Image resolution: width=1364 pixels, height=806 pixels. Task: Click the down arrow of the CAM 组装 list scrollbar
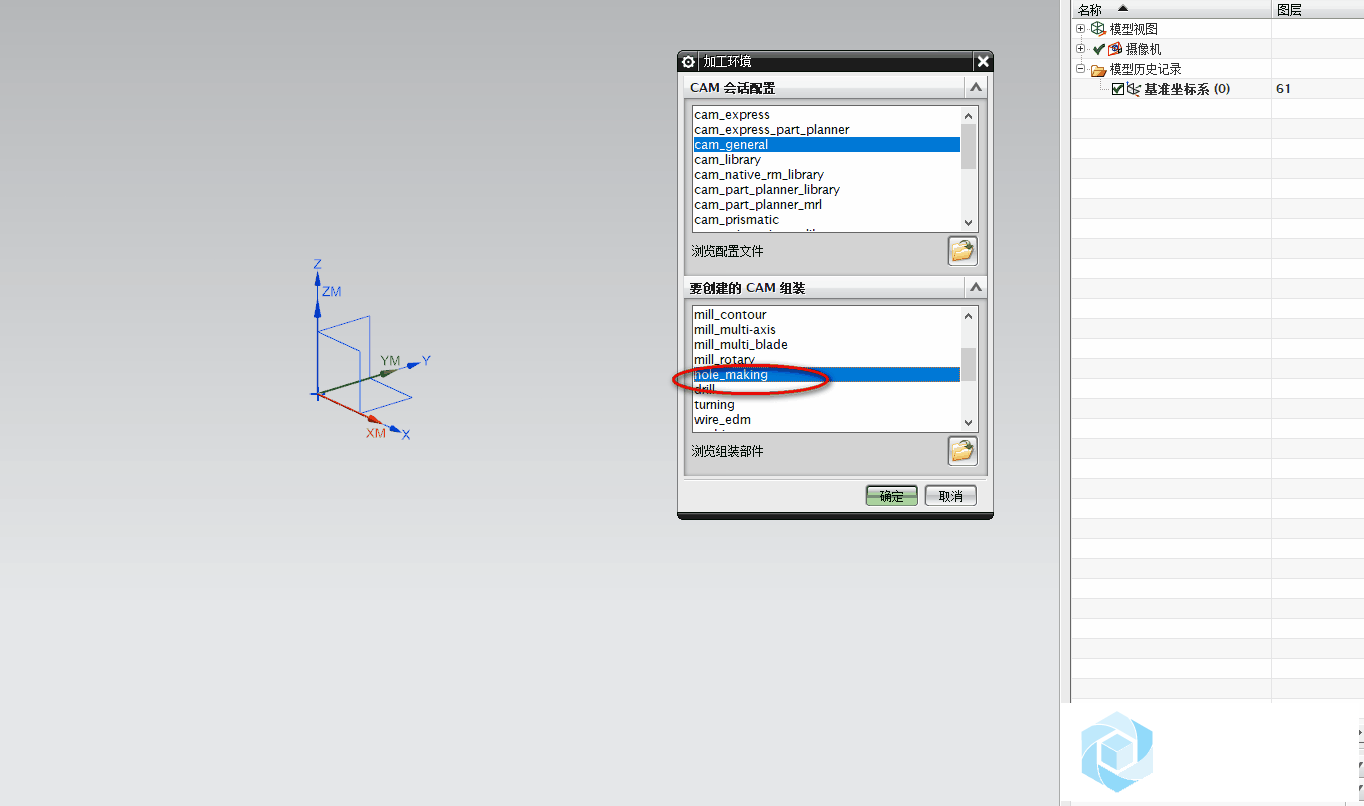pyautogui.click(x=968, y=423)
